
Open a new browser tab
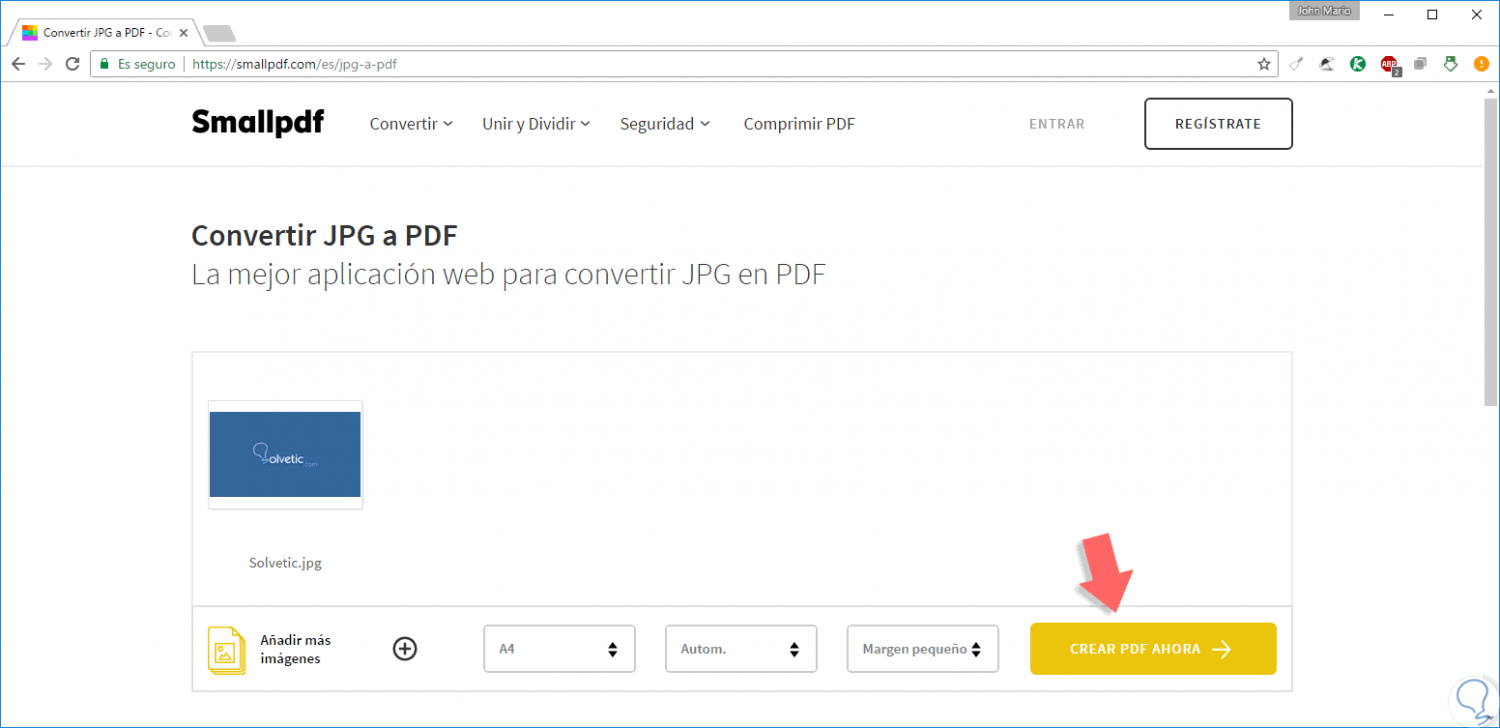point(219,33)
